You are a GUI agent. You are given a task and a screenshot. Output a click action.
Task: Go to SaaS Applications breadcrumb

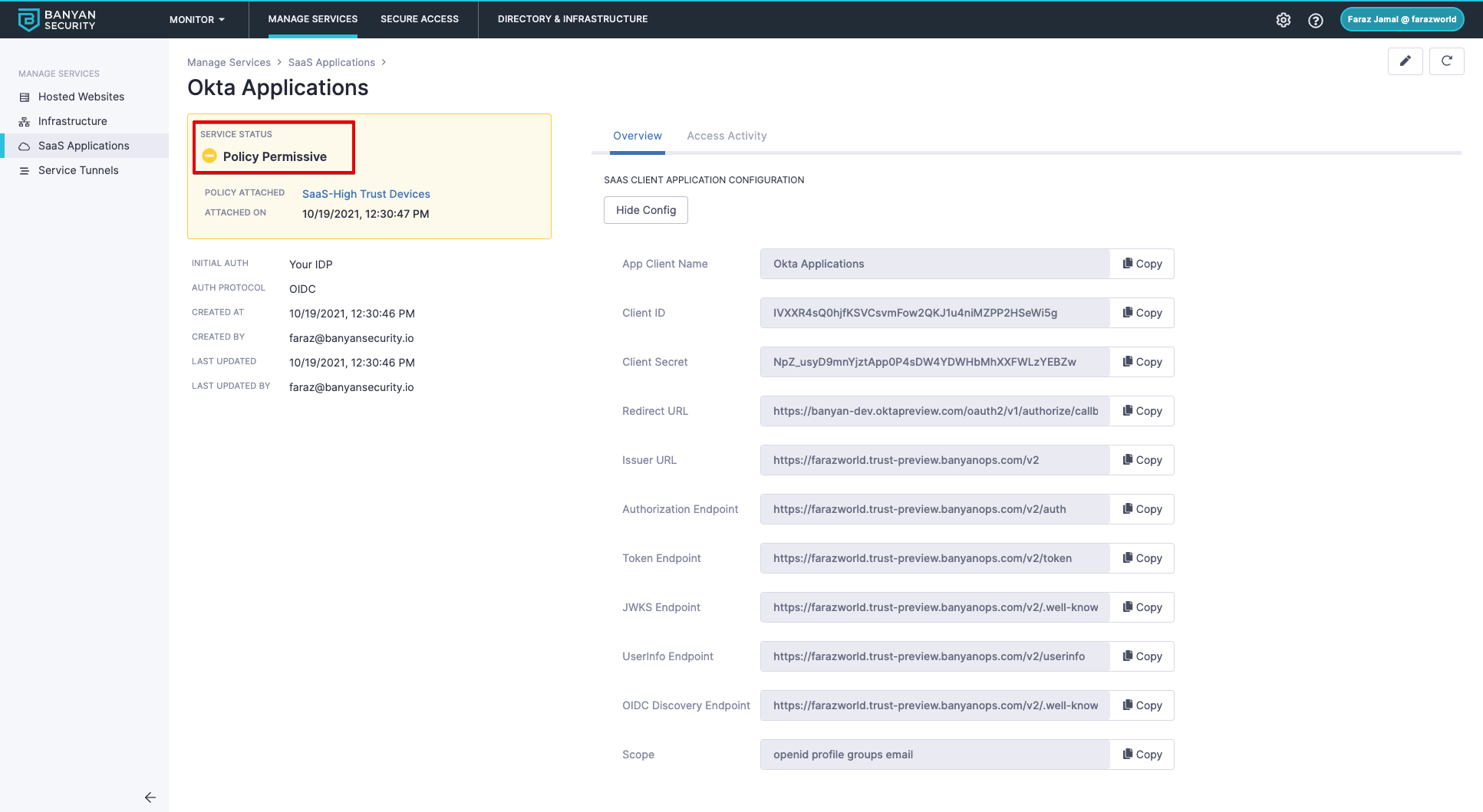331,62
